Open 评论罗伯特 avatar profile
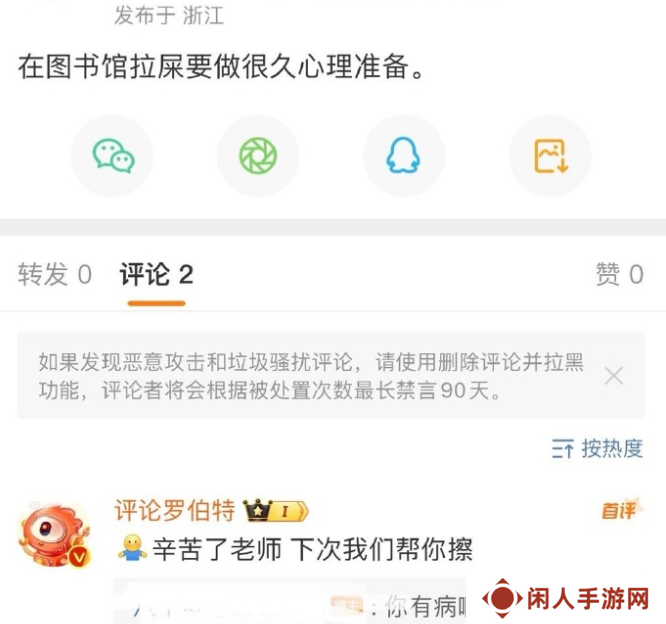666x624 pixels. (54, 535)
